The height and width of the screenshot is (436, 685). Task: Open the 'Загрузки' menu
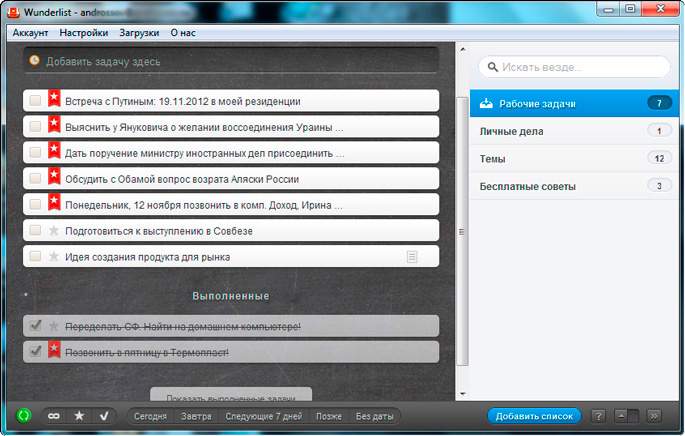tap(139, 33)
